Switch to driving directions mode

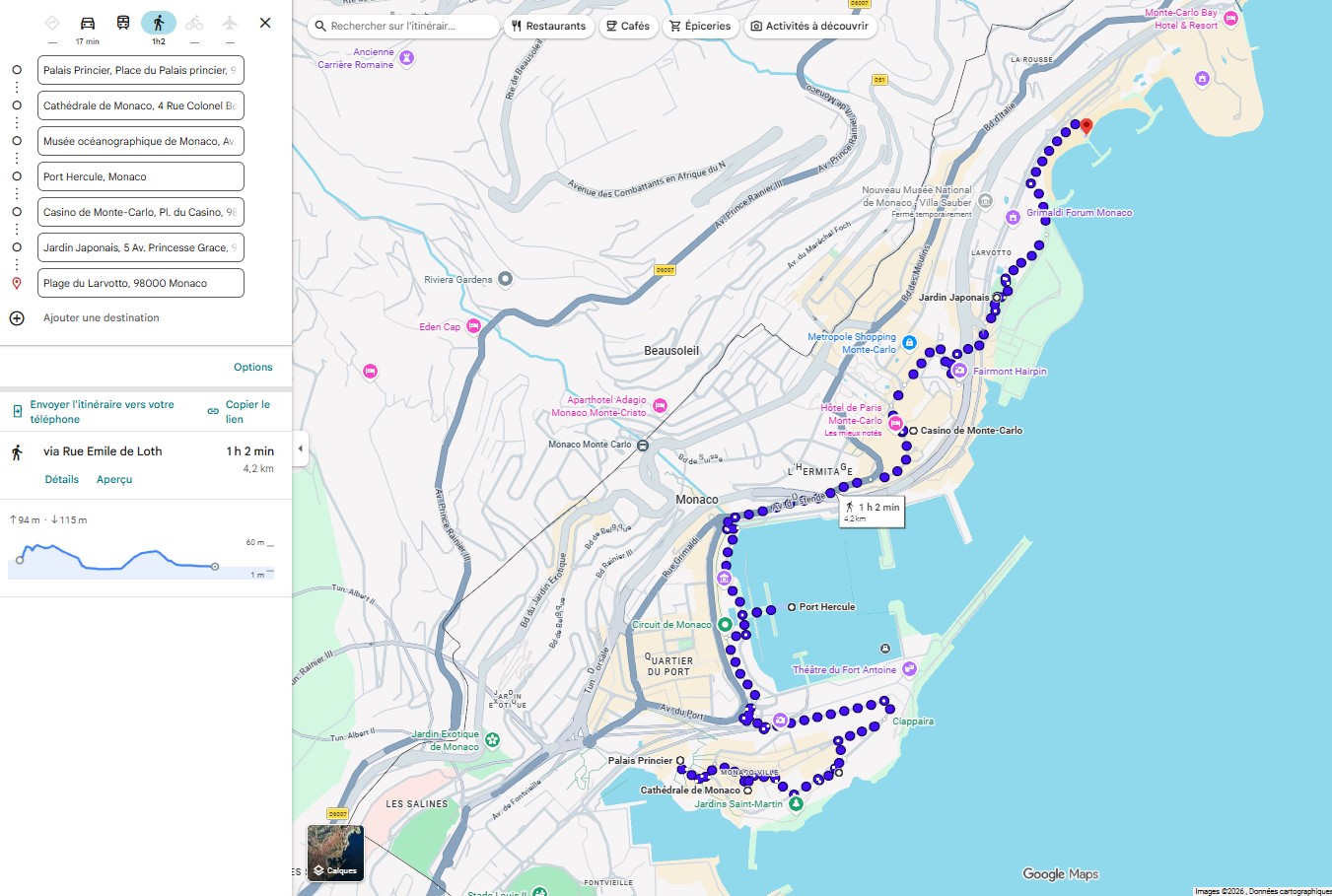click(86, 20)
